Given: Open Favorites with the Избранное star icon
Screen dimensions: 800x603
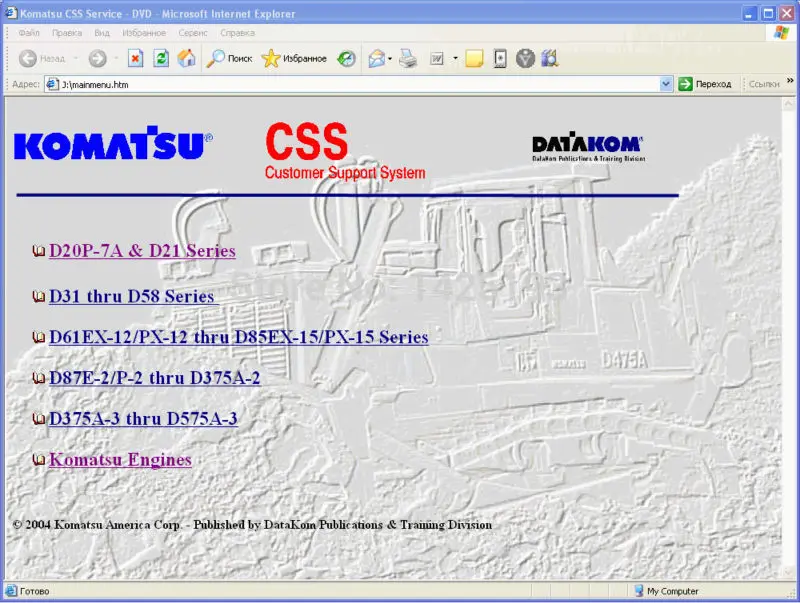Looking at the screenshot, I should pyautogui.click(x=270, y=58).
